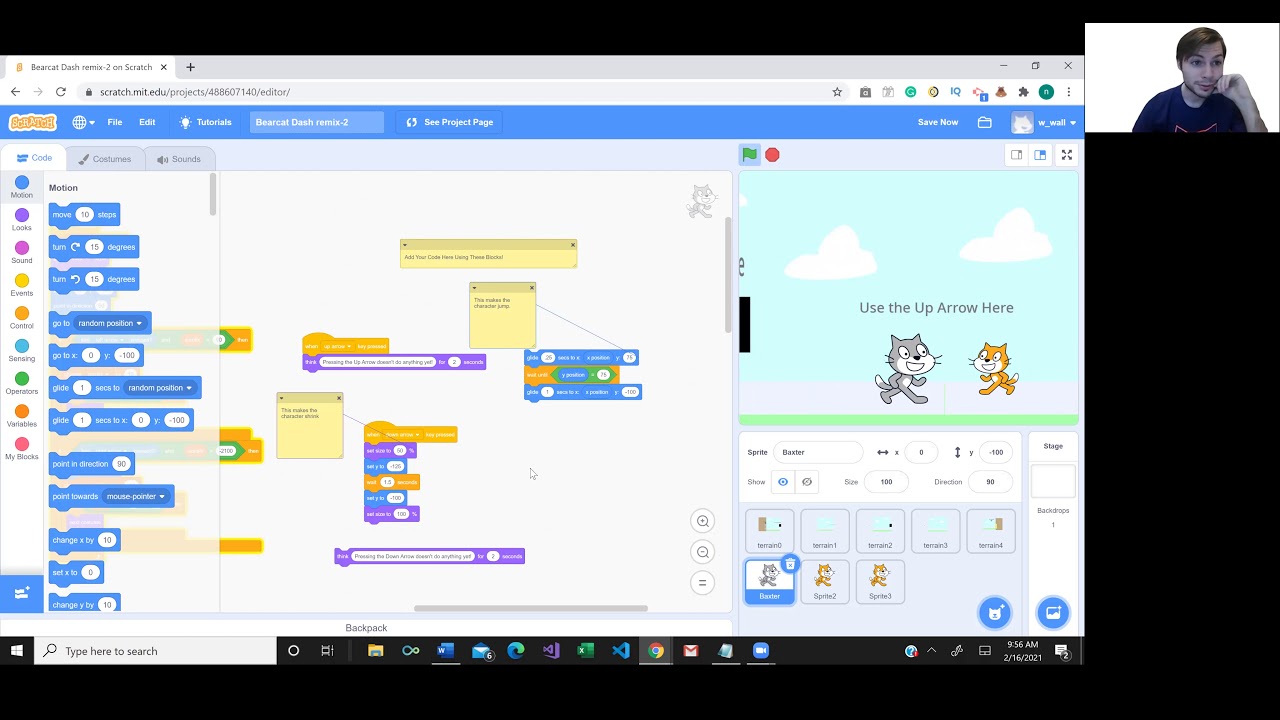Viewport: 1280px width, 720px height.
Task: Open the My Stuff folder icon
Action: point(985,122)
